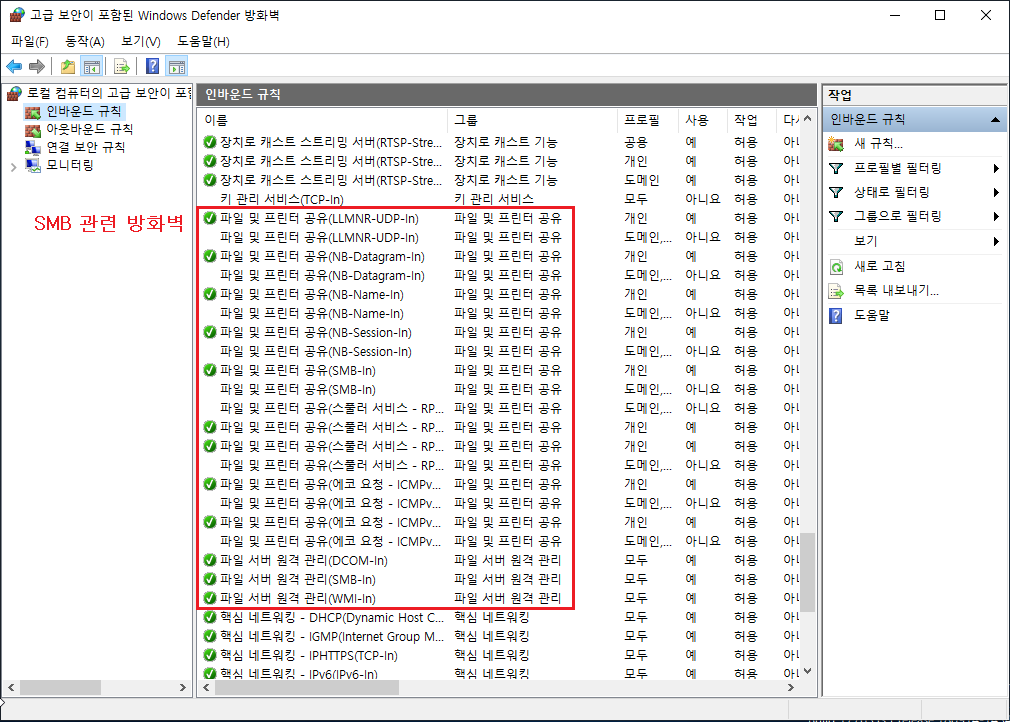This screenshot has width=1010, height=722.
Task: Expand the 모니터링 tree node arrow
Action: pyautogui.click(x=14, y=167)
